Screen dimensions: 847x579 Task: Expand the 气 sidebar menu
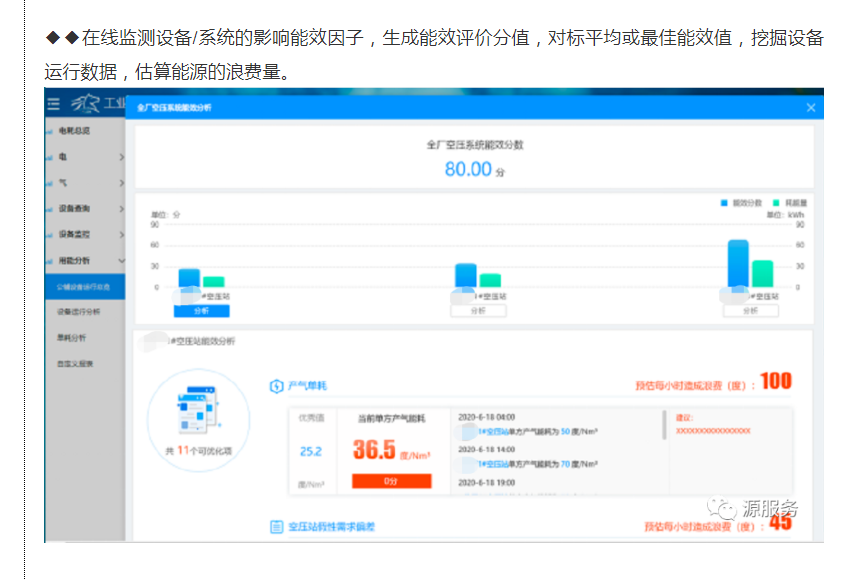(121, 183)
